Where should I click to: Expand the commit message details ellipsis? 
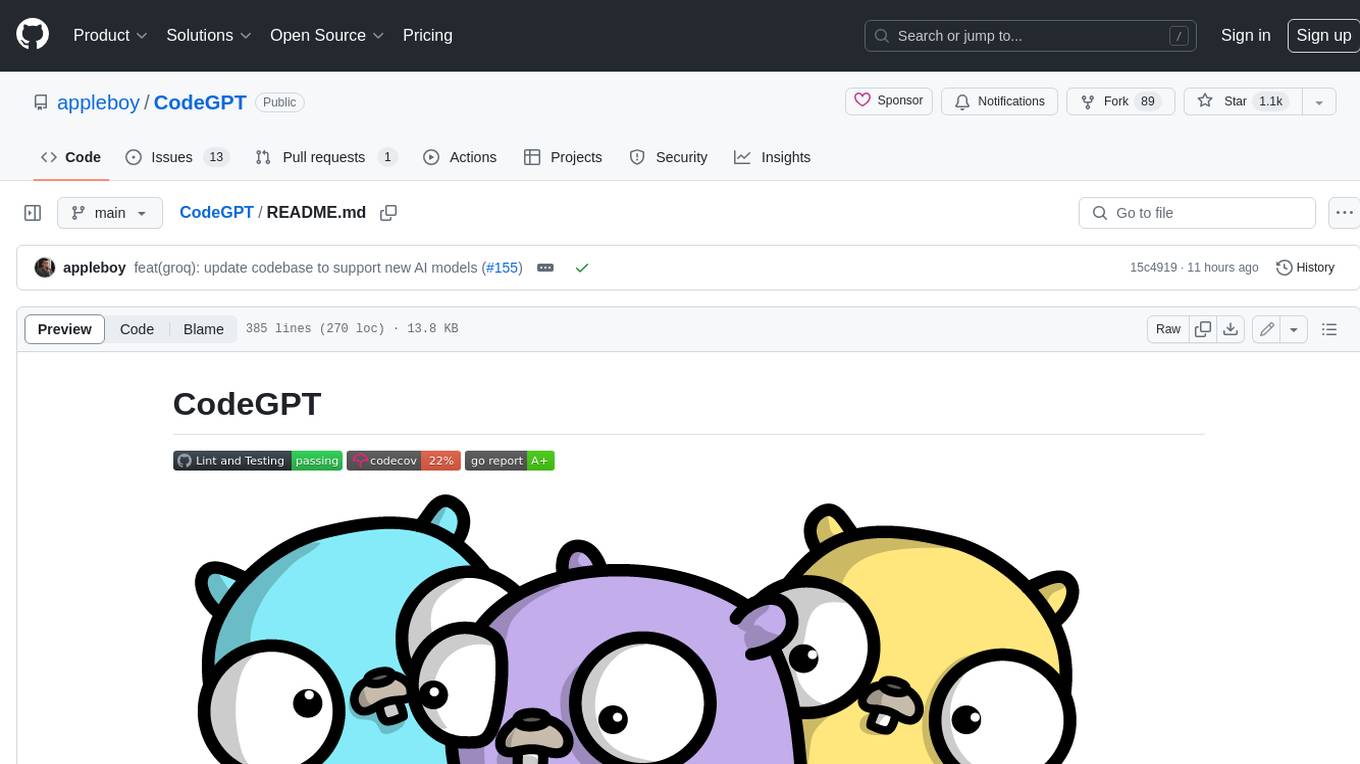[x=545, y=267]
